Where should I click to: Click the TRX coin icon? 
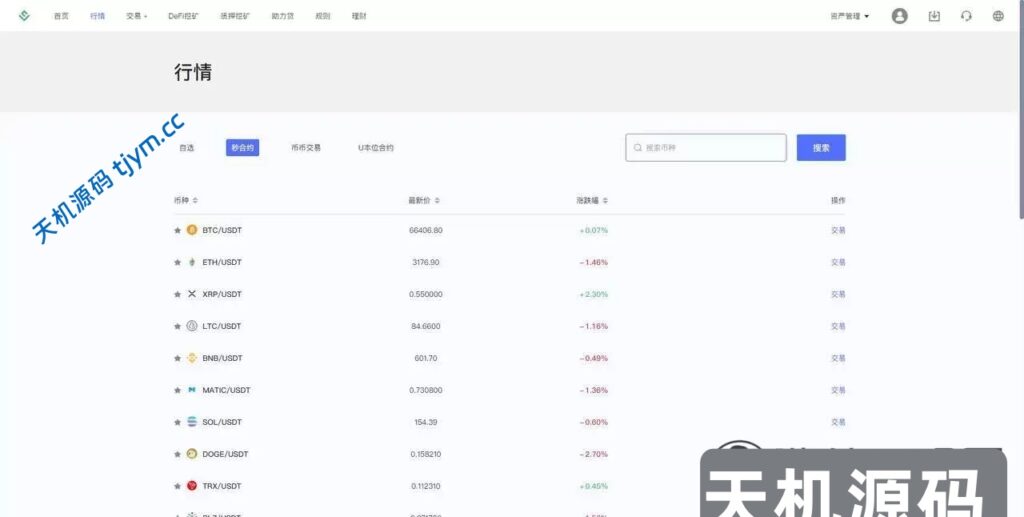[192, 486]
